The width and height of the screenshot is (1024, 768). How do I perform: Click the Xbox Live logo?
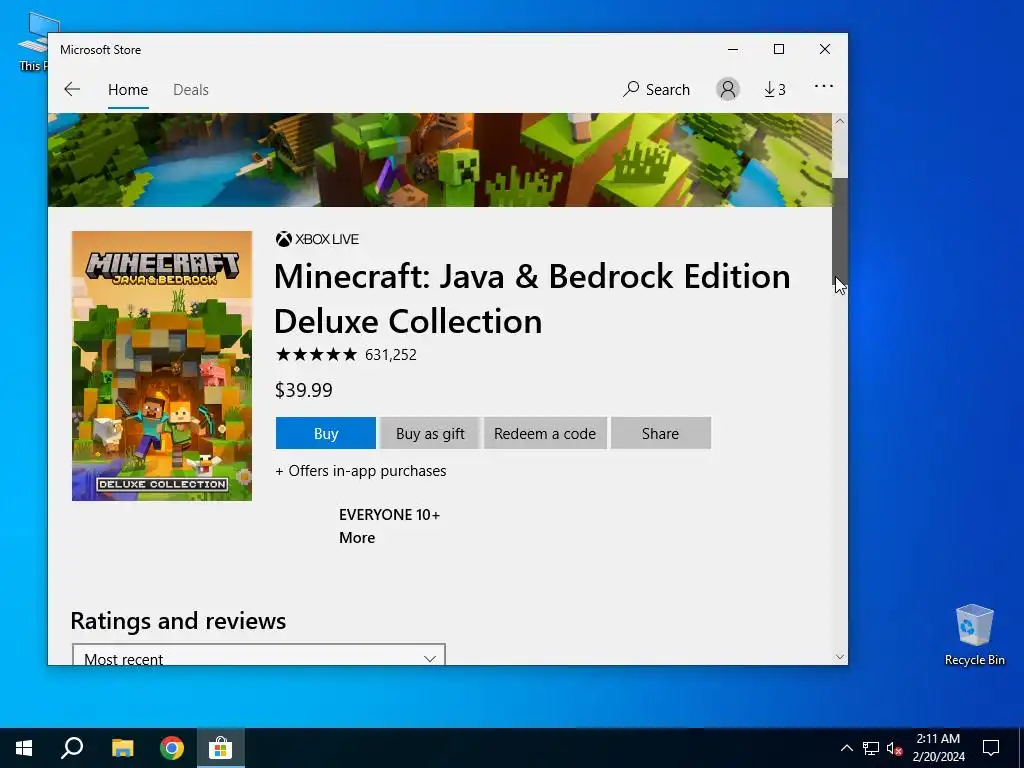click(317, 239)
